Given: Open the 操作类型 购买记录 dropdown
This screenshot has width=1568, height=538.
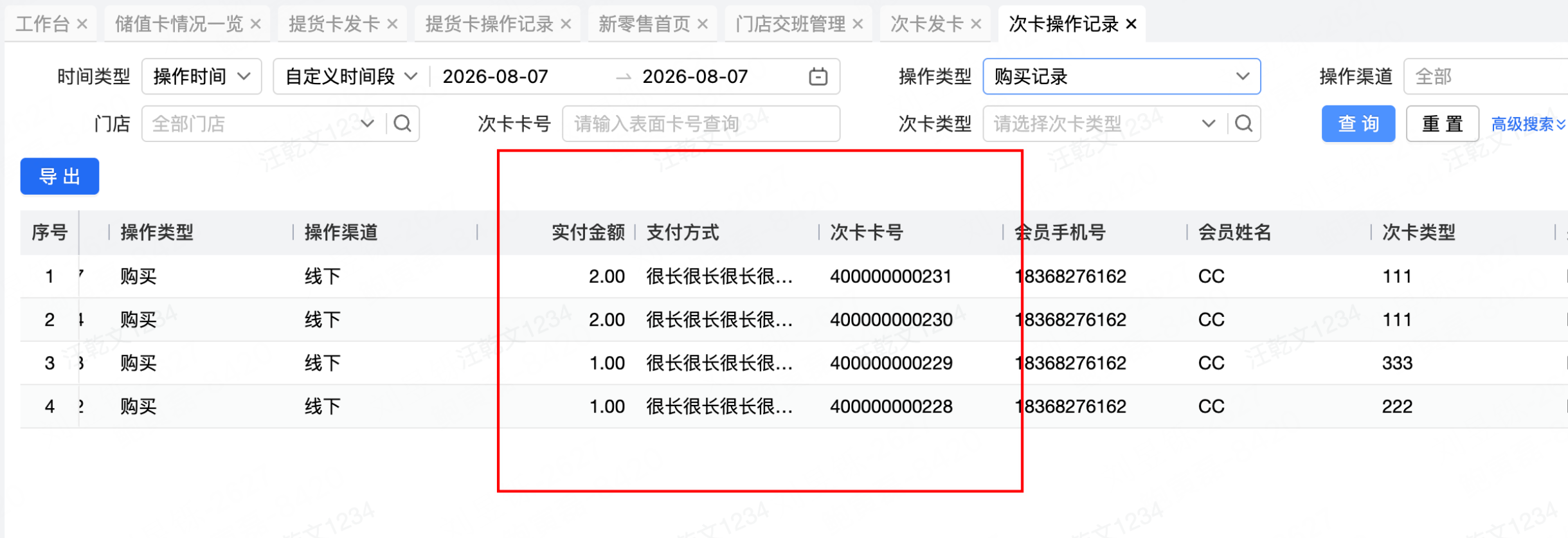Looking at the screenshot, I should click(x=1121, y=76).
